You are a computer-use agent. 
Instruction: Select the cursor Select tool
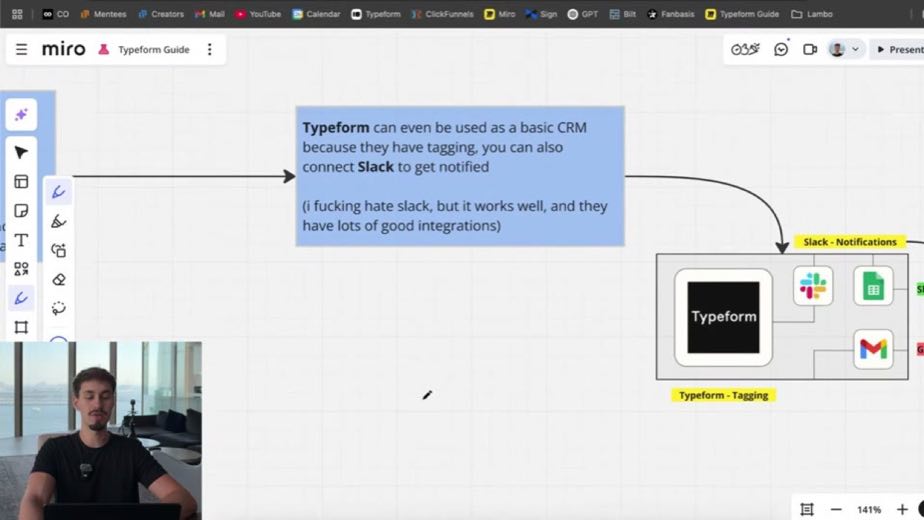pos(21,153)
